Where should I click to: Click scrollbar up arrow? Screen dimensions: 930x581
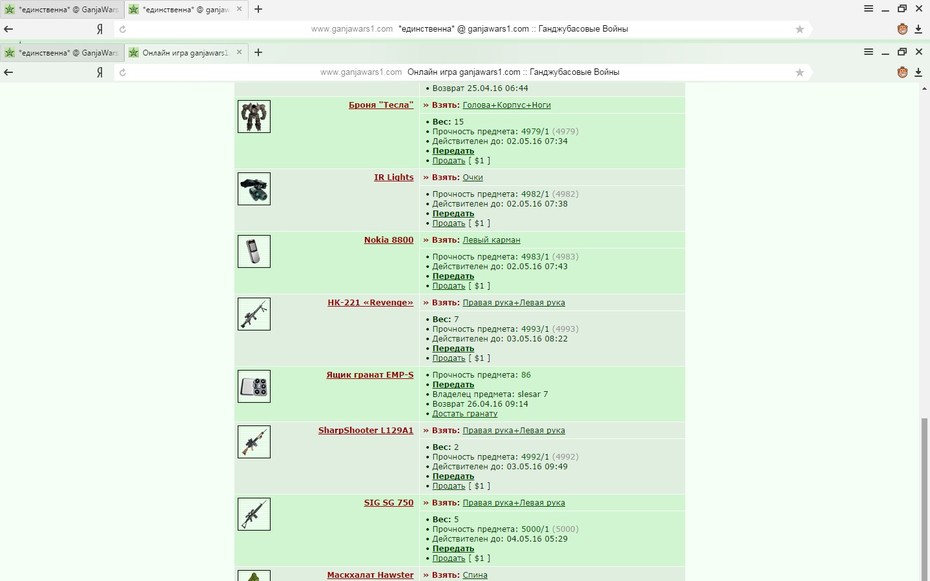pyautogui.click(x=924, y=88)
